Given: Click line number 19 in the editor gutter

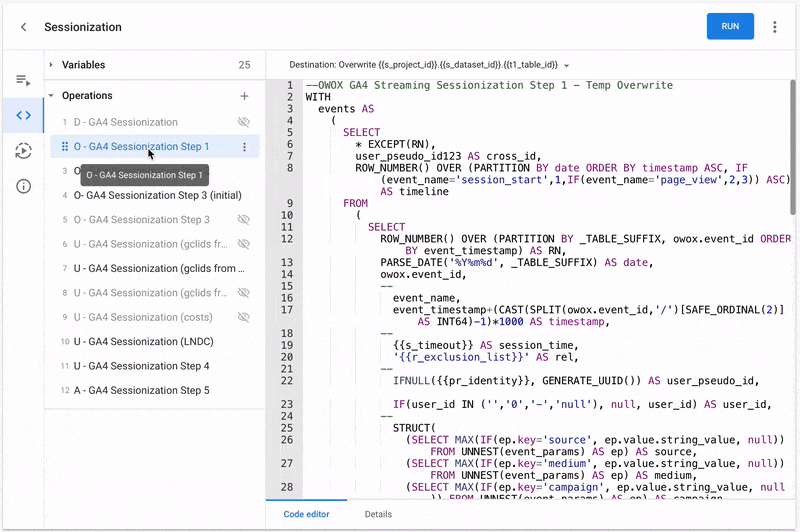Looking at the screenshot, I should point(287,345).
